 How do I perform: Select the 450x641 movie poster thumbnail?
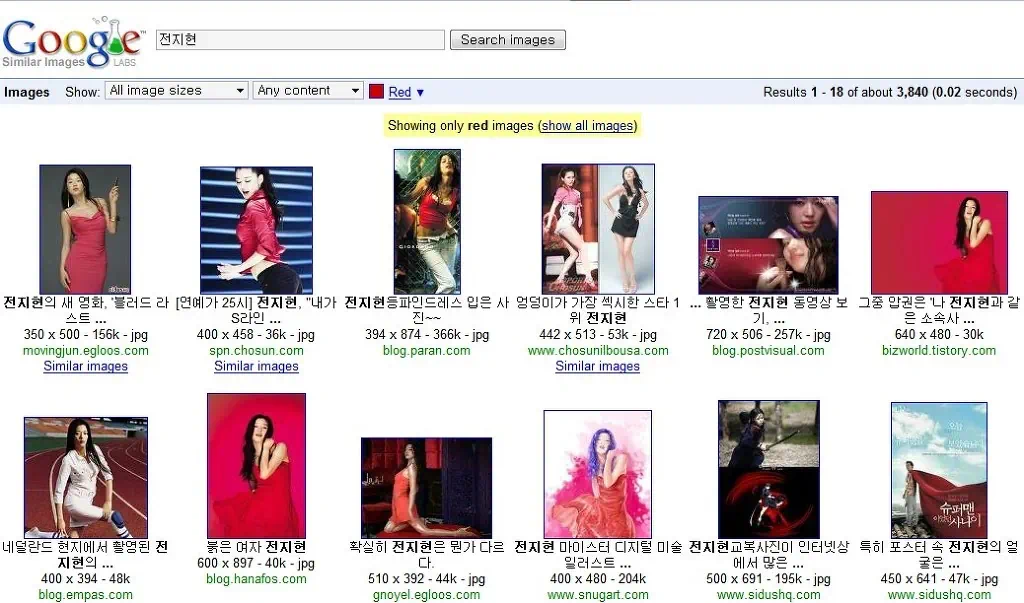939,467
